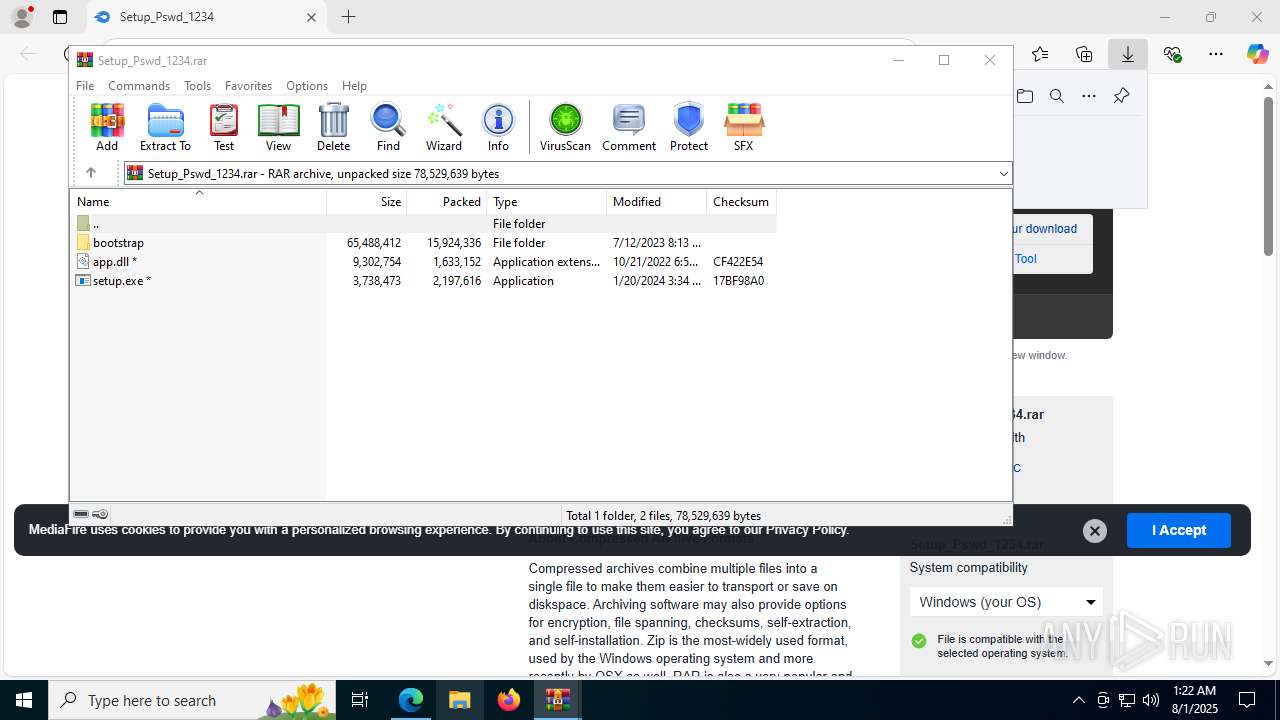
Task: Click the checksum 17BF98A0 cell
Action: 738,281
